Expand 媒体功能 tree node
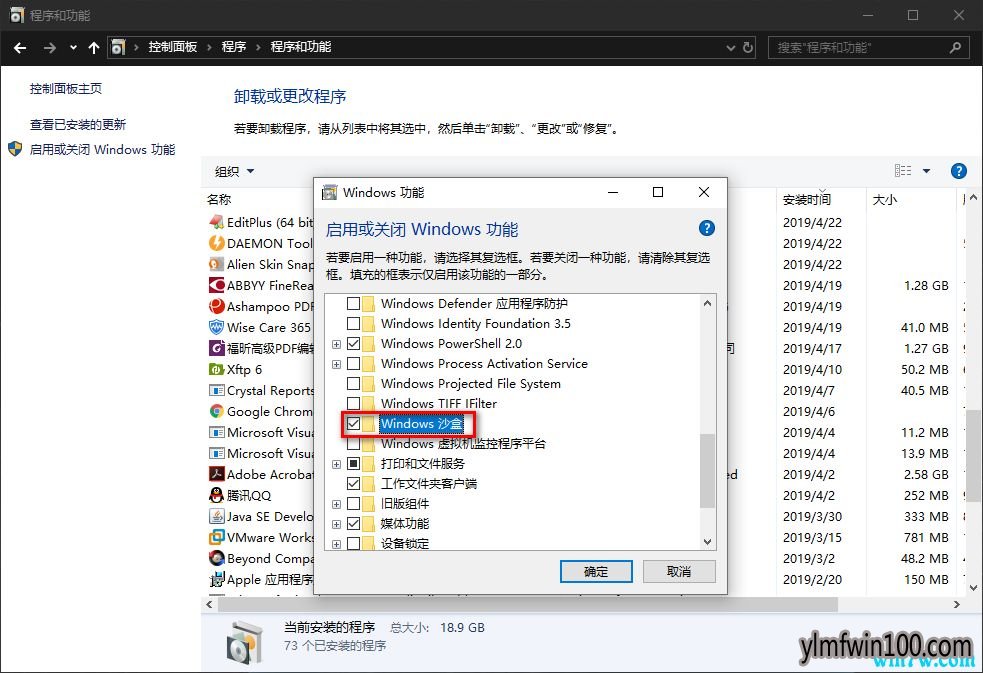Viewport: 983px width, 673px height. click(x=337, y=524)
